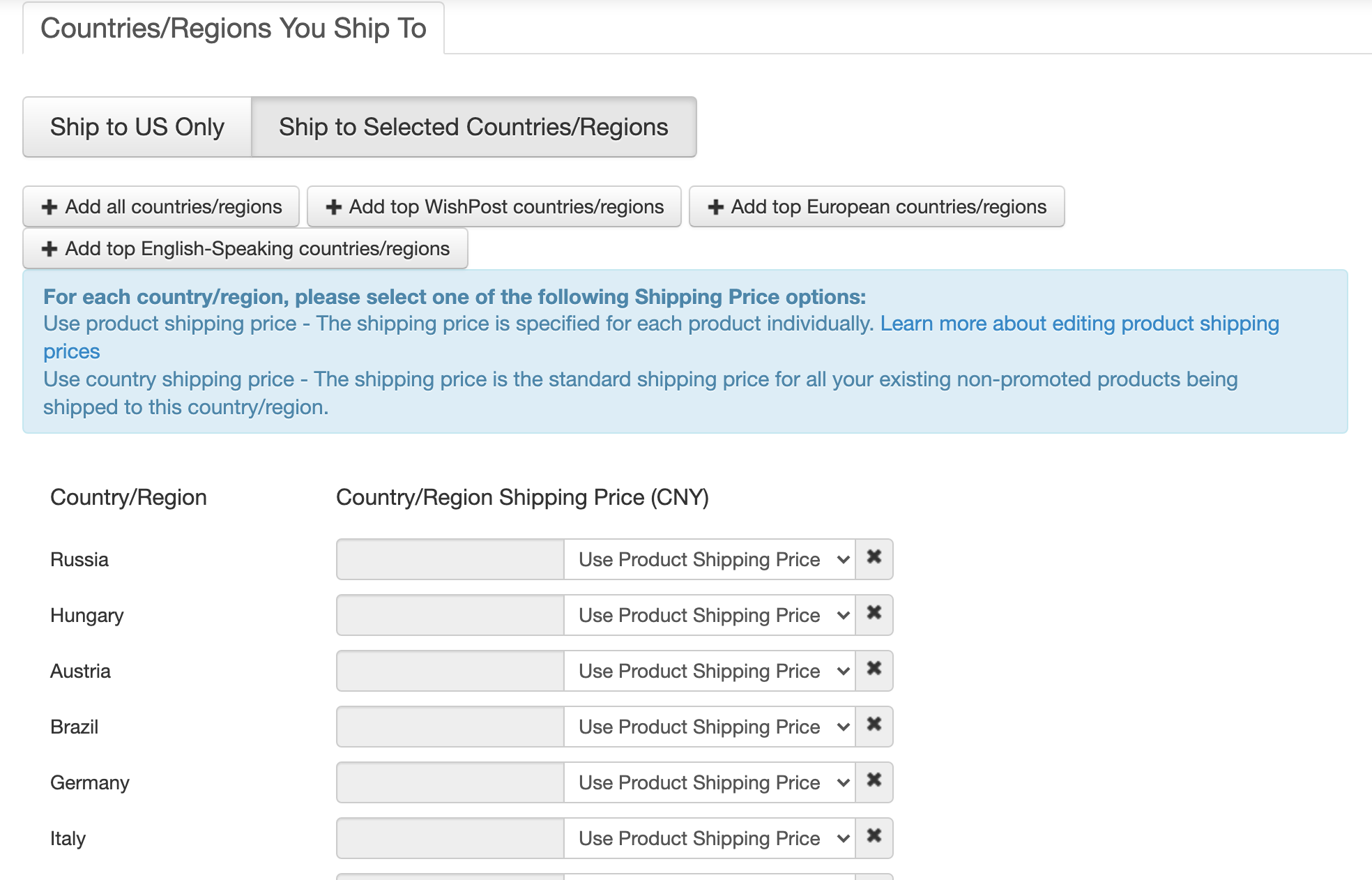Open Italy's shipping price type selector

[x=709, y=838]
